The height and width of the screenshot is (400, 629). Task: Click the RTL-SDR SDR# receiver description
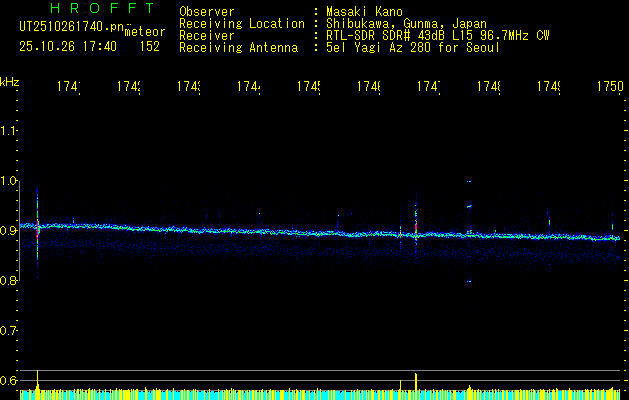click(x=438, y=36)
